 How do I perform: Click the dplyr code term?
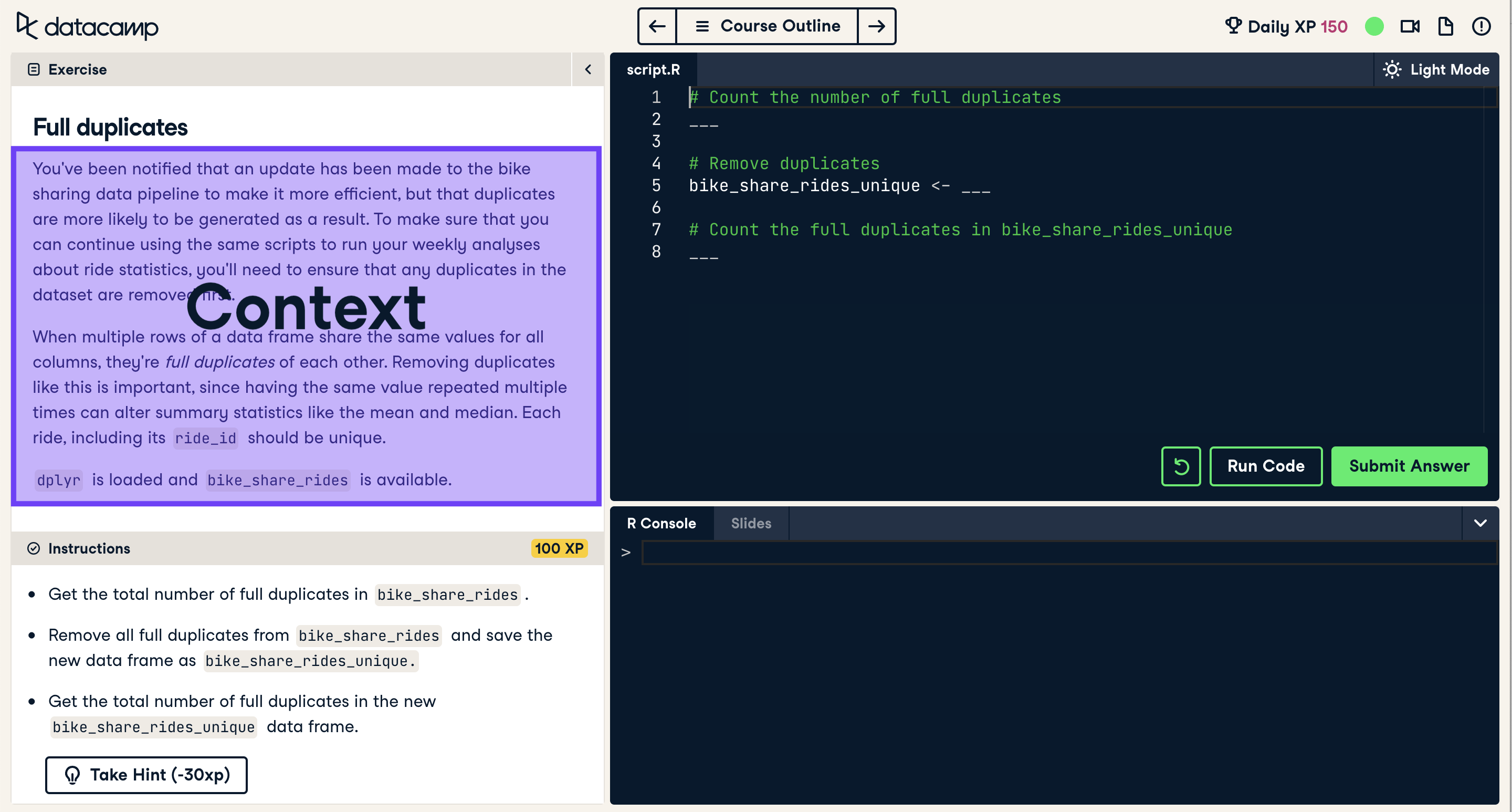pyautogui.click(x=58, y=480)
